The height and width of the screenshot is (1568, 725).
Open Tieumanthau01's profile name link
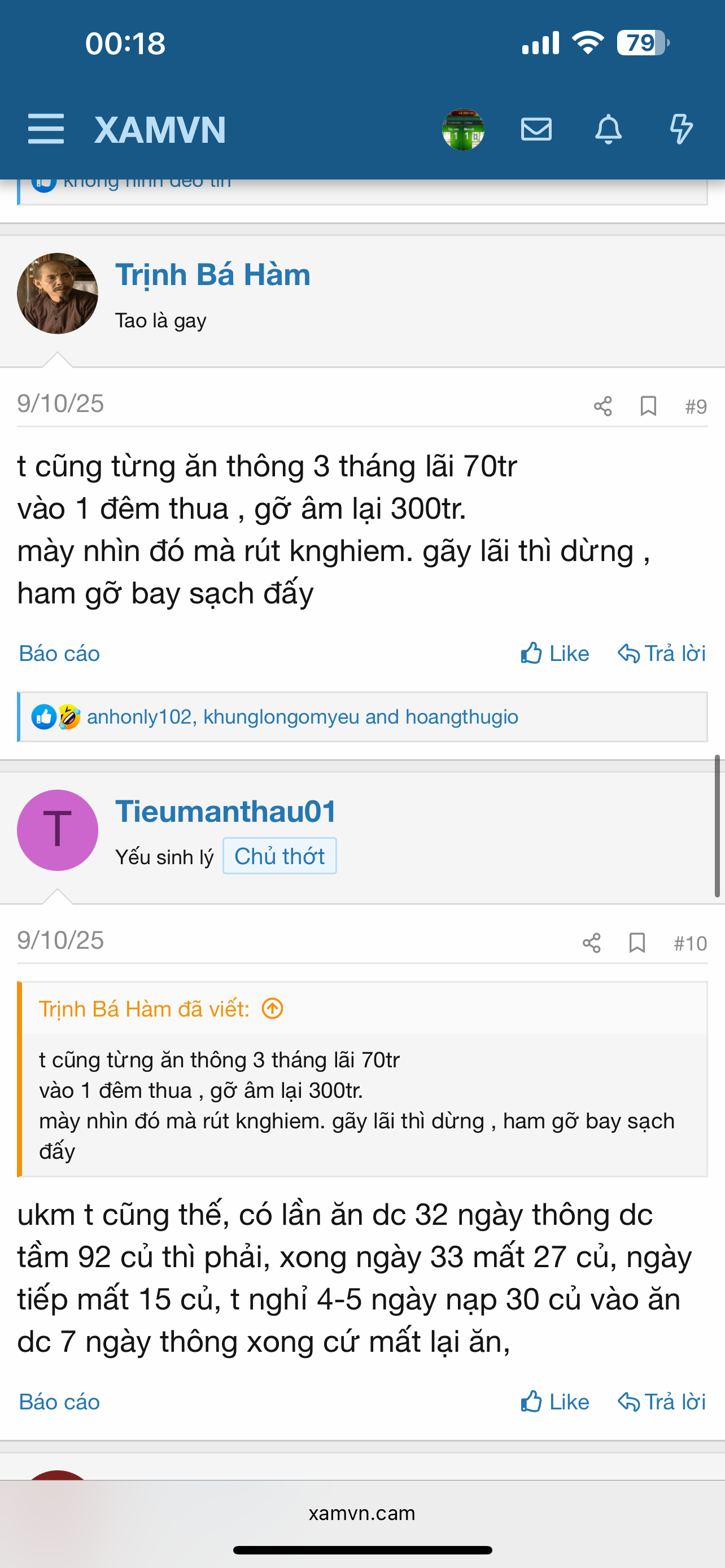click(225, 811)
